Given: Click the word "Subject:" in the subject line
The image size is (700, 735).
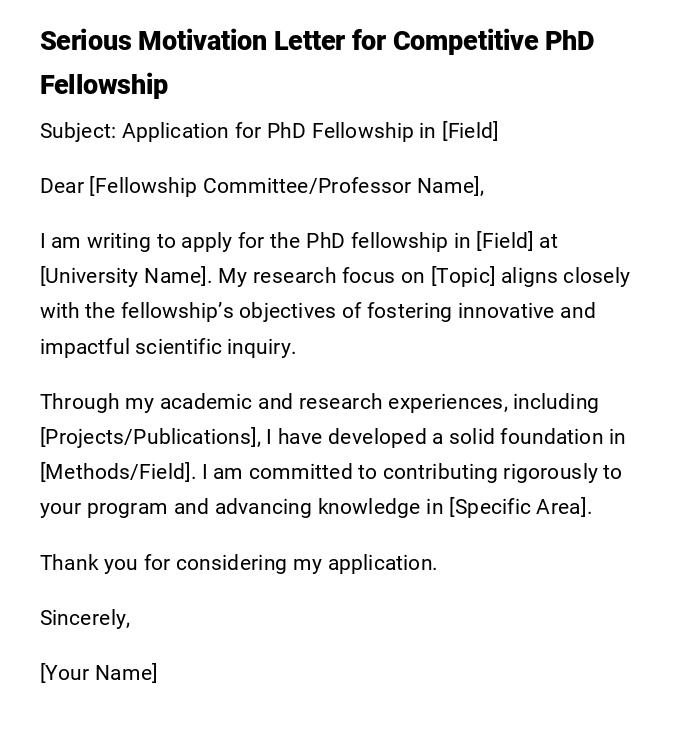Looking at the screenshot, I should tap(78, 131).
